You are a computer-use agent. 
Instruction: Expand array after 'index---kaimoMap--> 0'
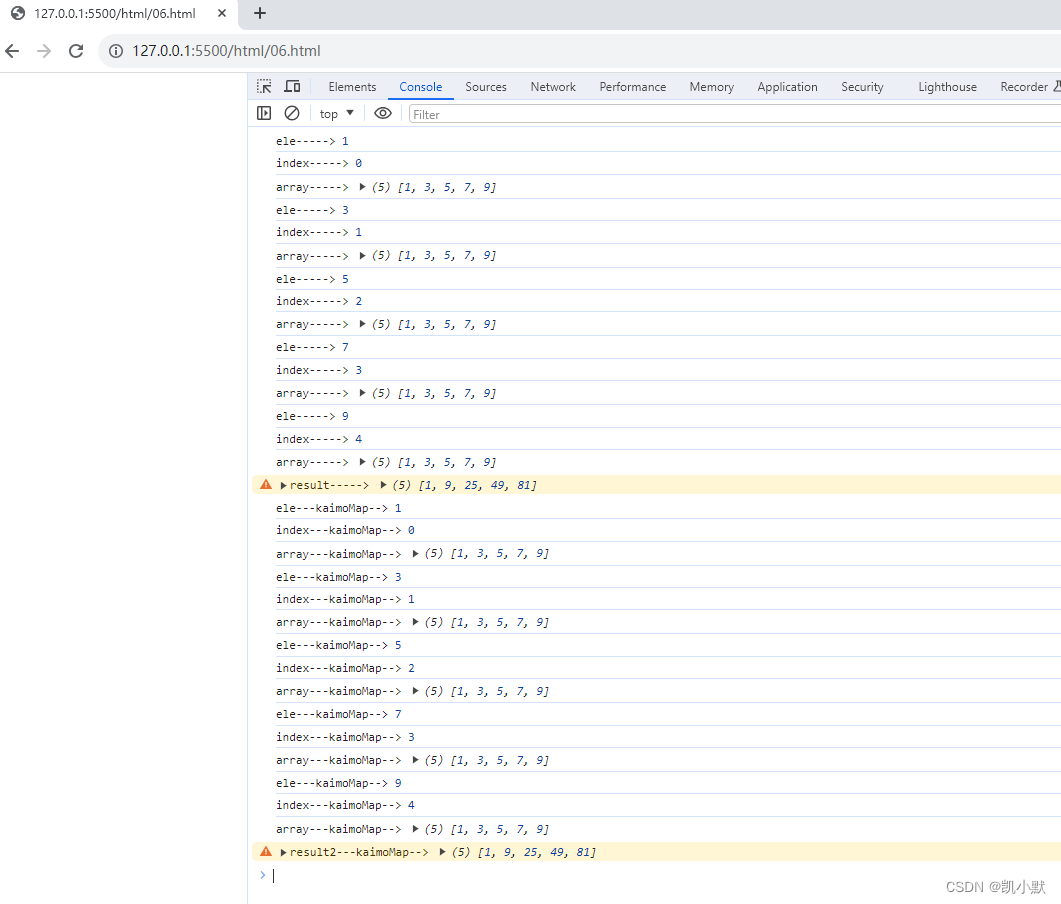[x=415, y=553]
